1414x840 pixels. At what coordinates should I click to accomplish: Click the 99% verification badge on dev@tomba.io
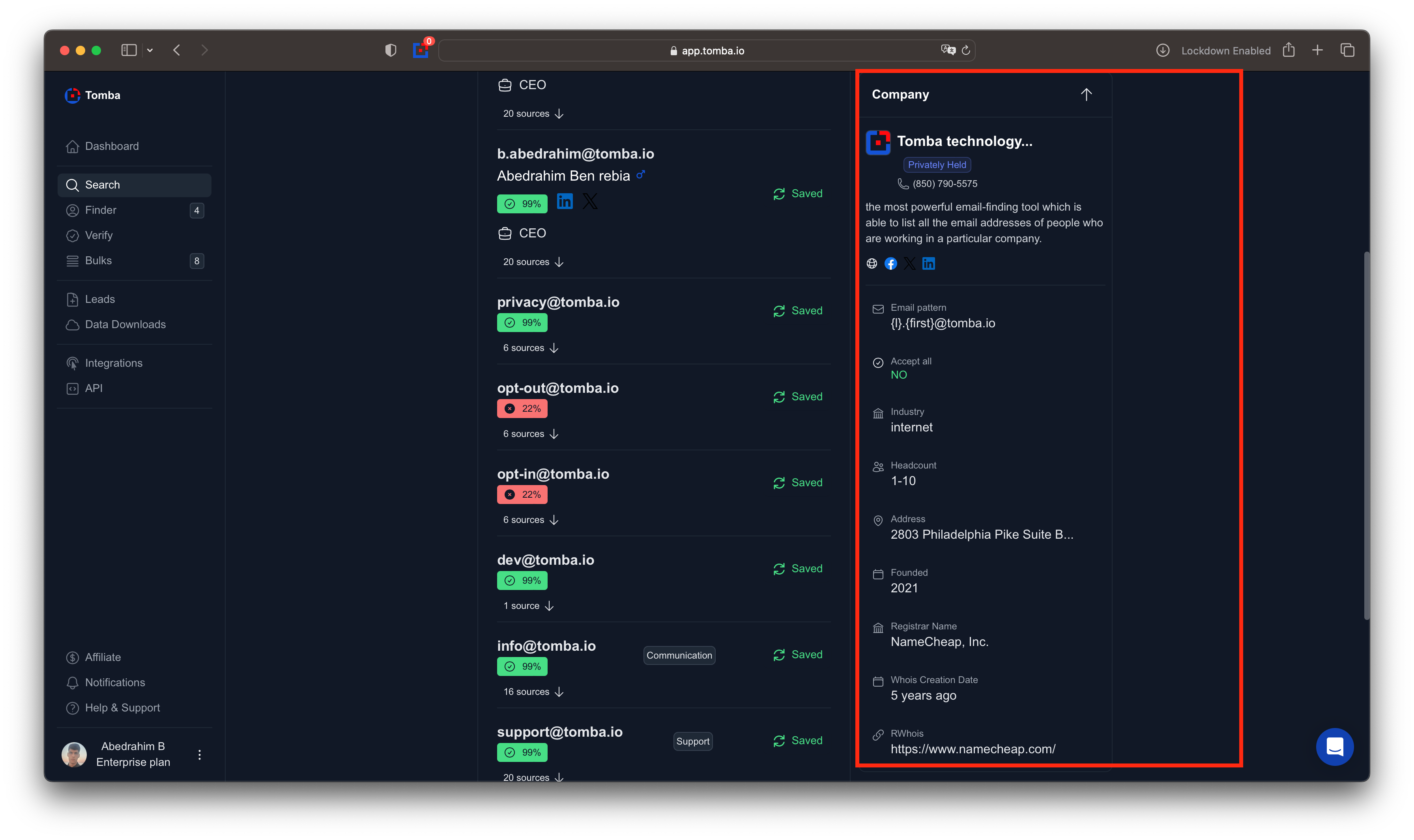point(522,580)
